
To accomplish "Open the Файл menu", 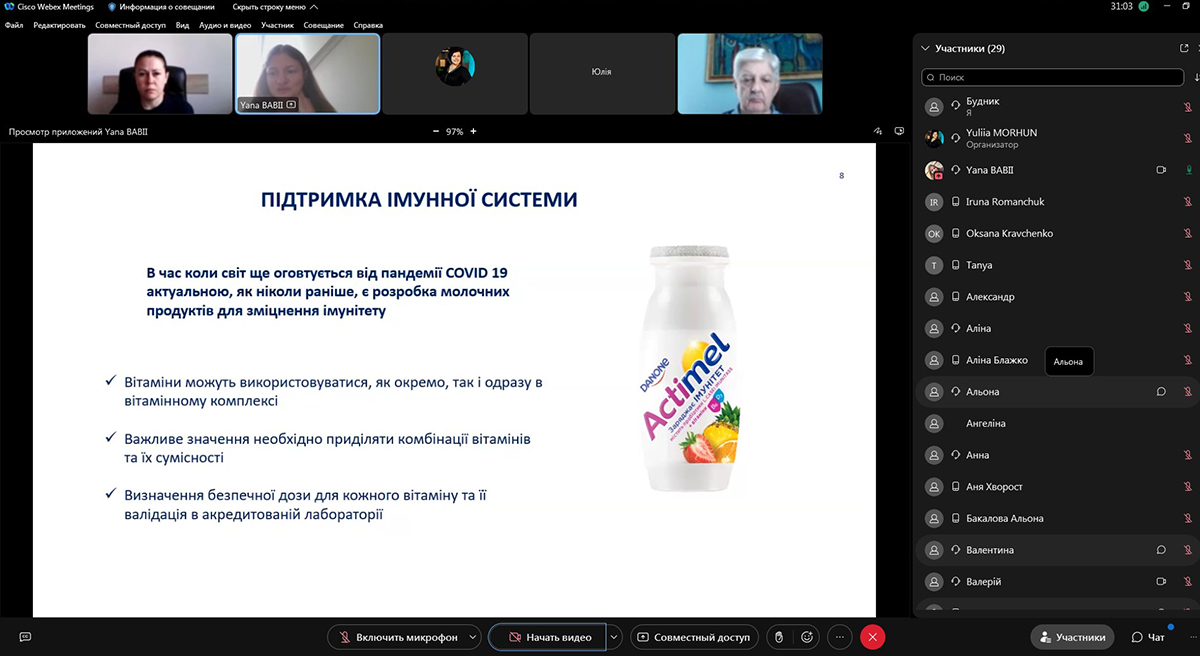I will [14, 25].
